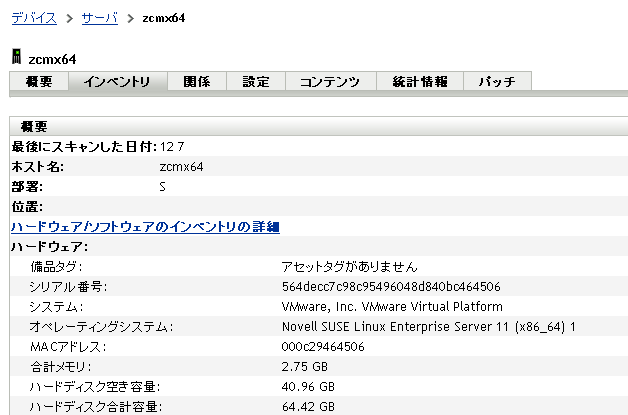Viewport: 628px width, 415px height.
Task: Switch to the 統計情報 tab
Action: (x=420, y=82)
